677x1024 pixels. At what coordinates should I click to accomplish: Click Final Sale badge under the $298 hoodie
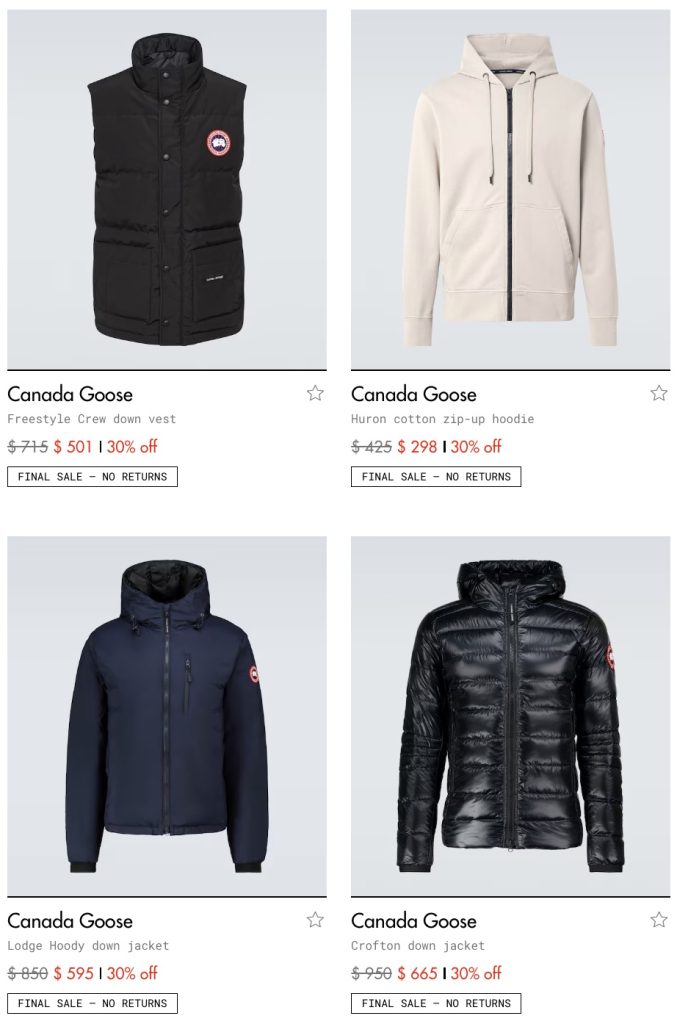click(x=436, y=477)
